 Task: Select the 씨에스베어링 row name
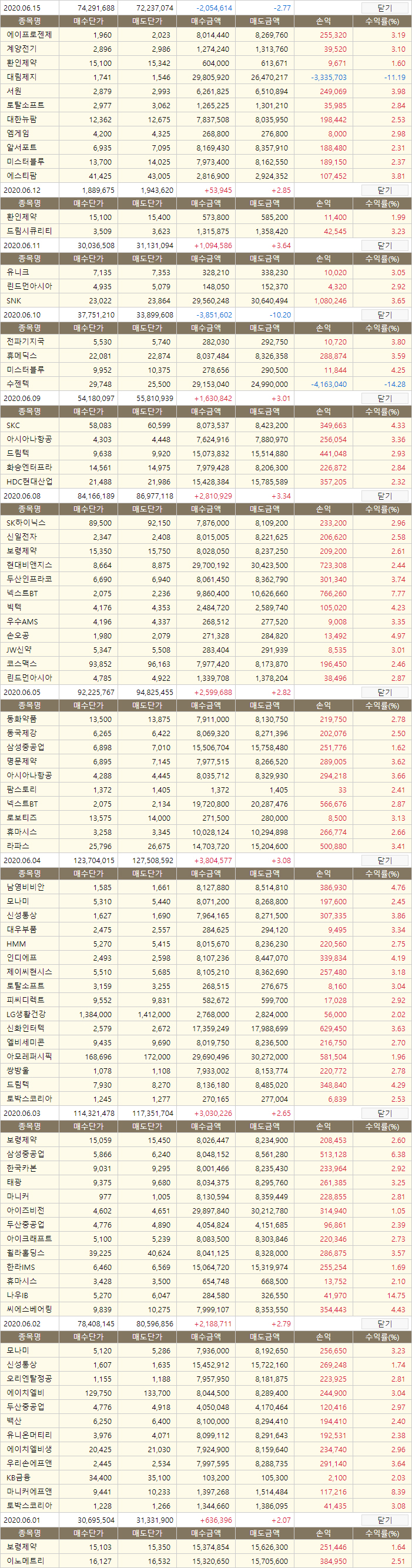click(x=29, y=1309)
